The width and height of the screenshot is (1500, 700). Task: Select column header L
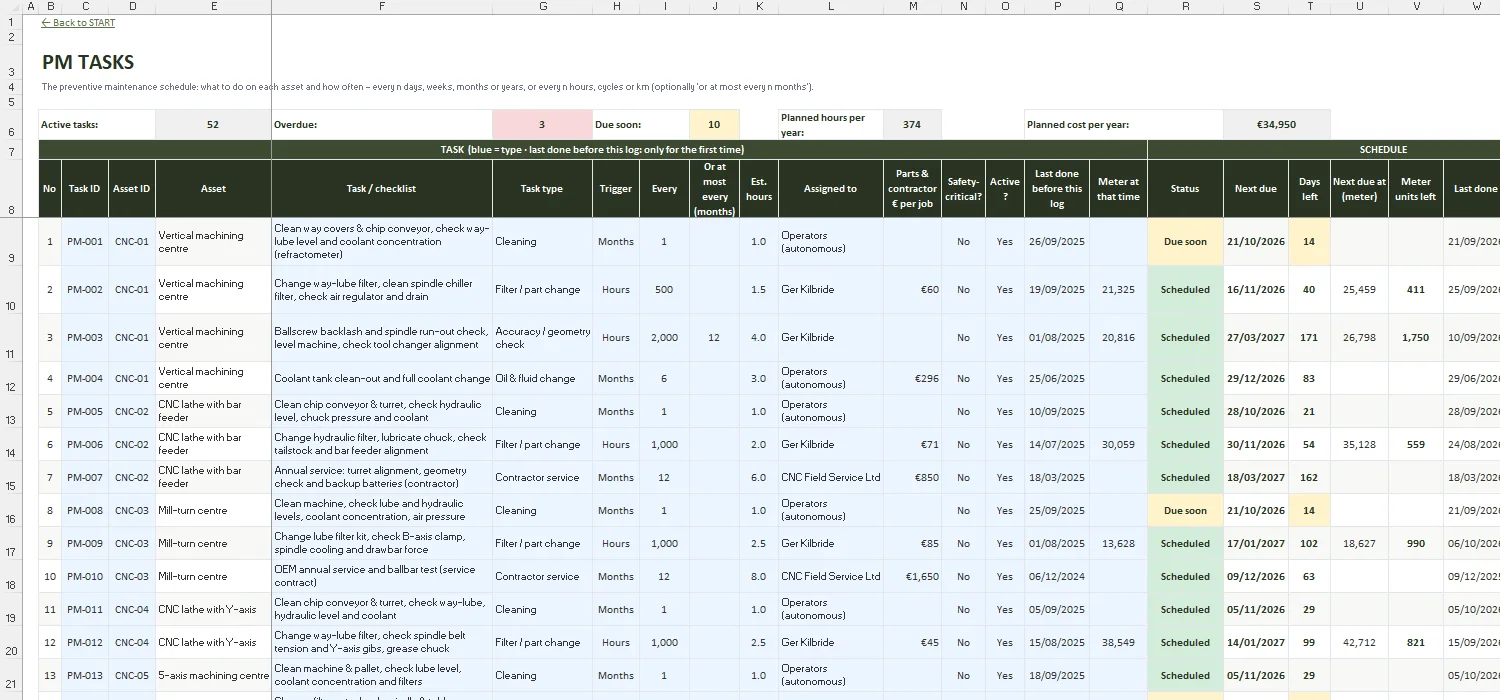pyautogui.click(x=830, y=6)
